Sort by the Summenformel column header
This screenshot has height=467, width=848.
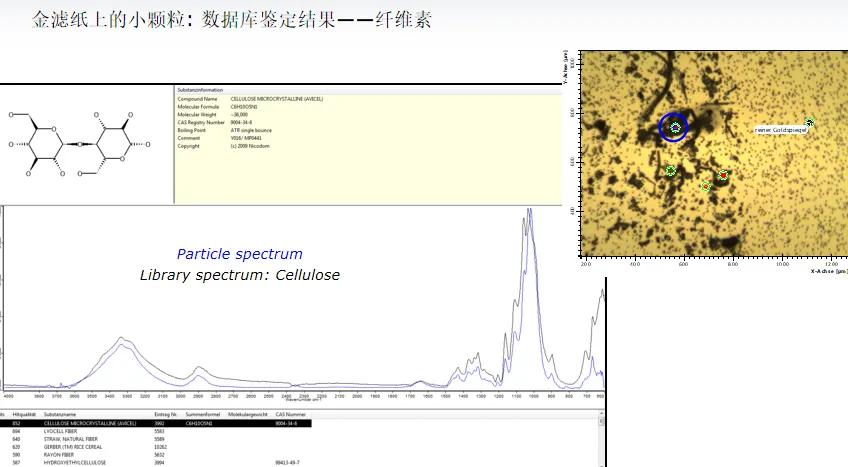pos(203,415)
